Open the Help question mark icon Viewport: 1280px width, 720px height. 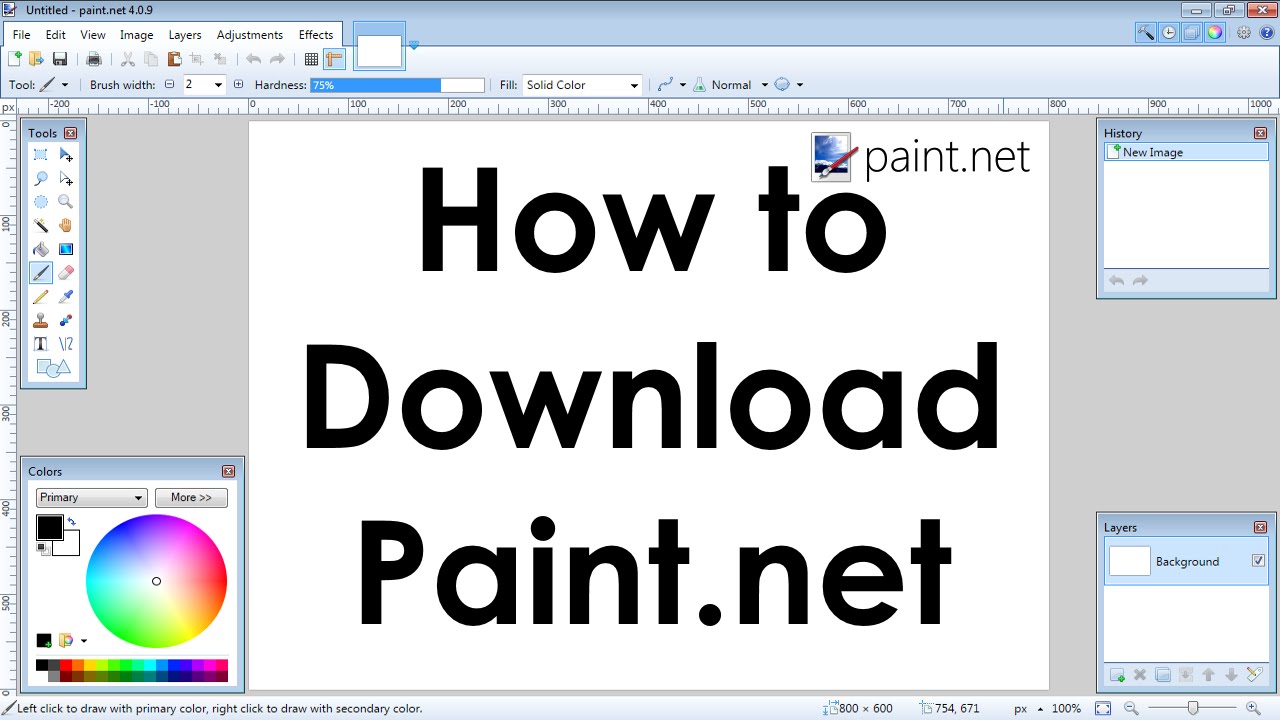coord(1266,33)
